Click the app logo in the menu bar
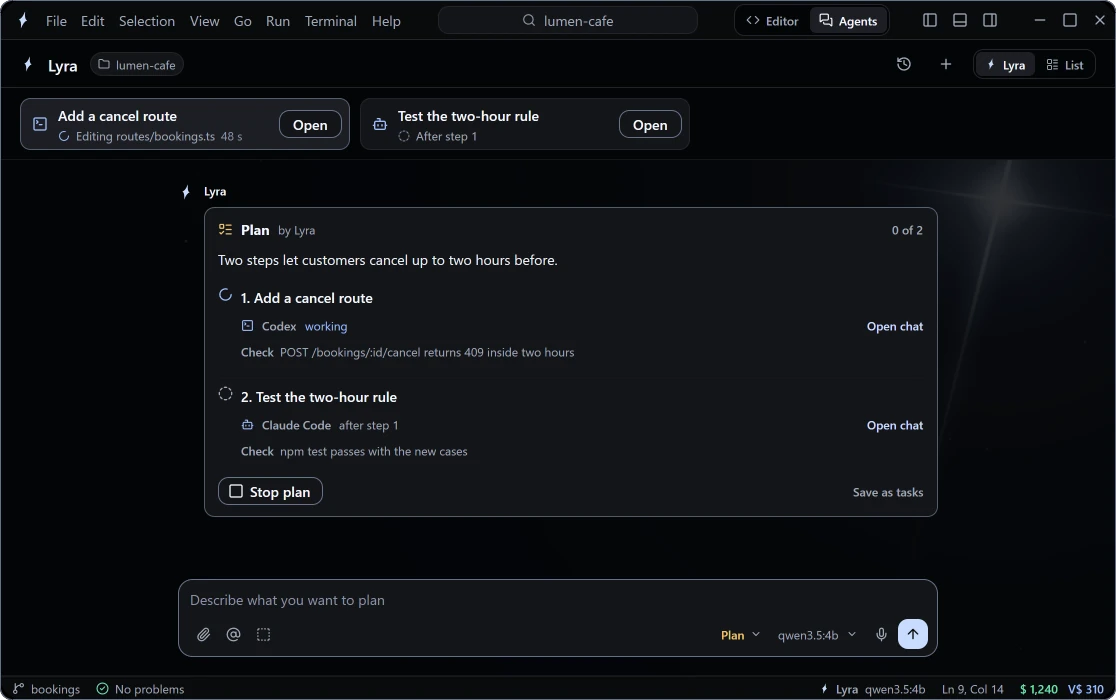The image size is (1116, 700). pyautogui.click(x=23, y=21)
